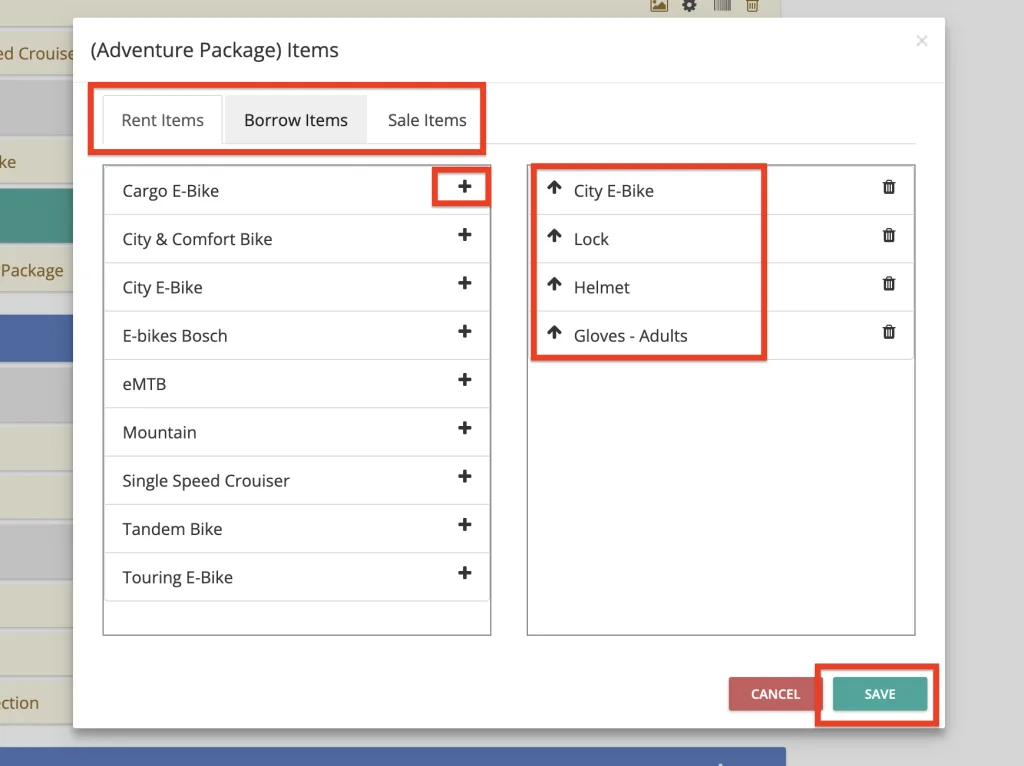Open the settings gear icon behind the dialog
The image size is (1024, 766).
[689, 6]
